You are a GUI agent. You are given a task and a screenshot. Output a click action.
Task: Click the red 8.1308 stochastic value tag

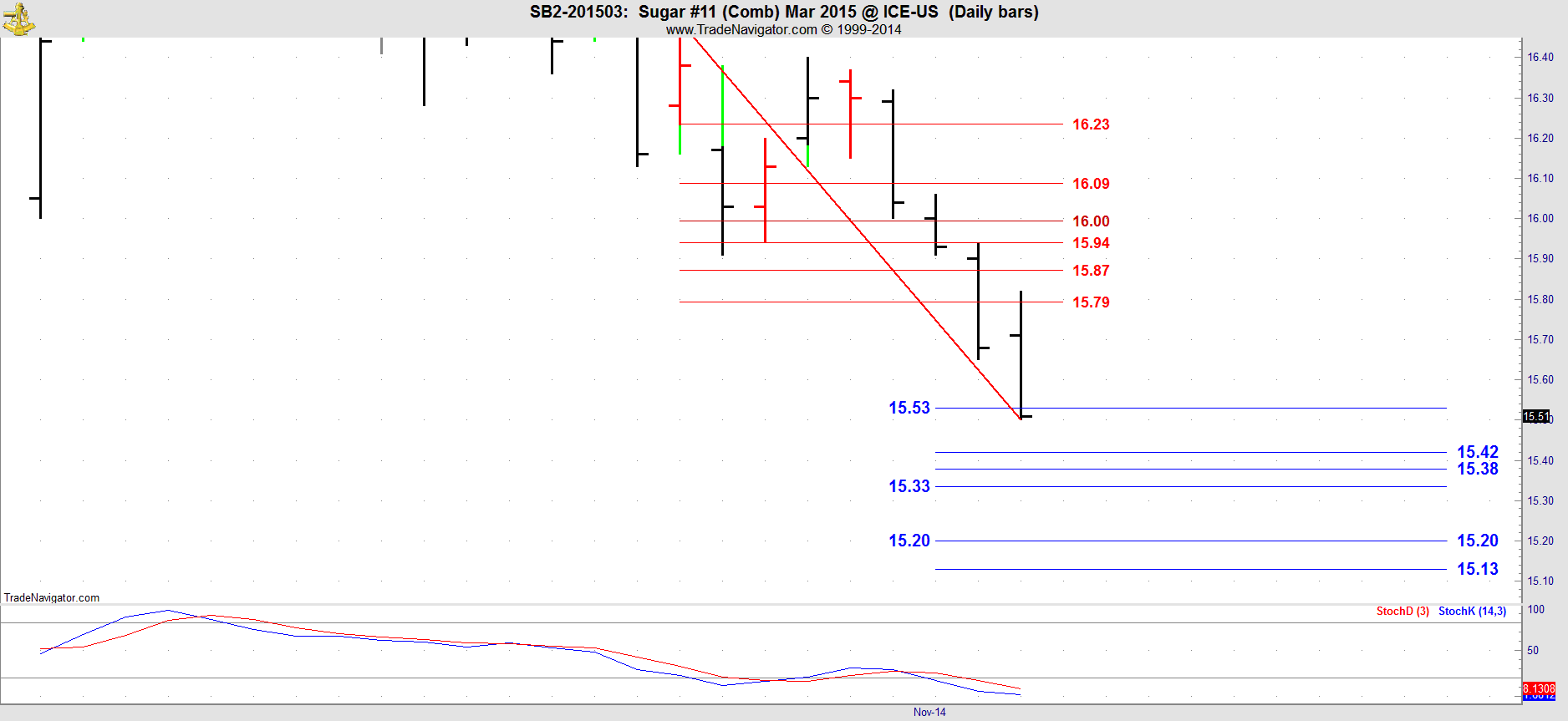tap(1538, 688)
